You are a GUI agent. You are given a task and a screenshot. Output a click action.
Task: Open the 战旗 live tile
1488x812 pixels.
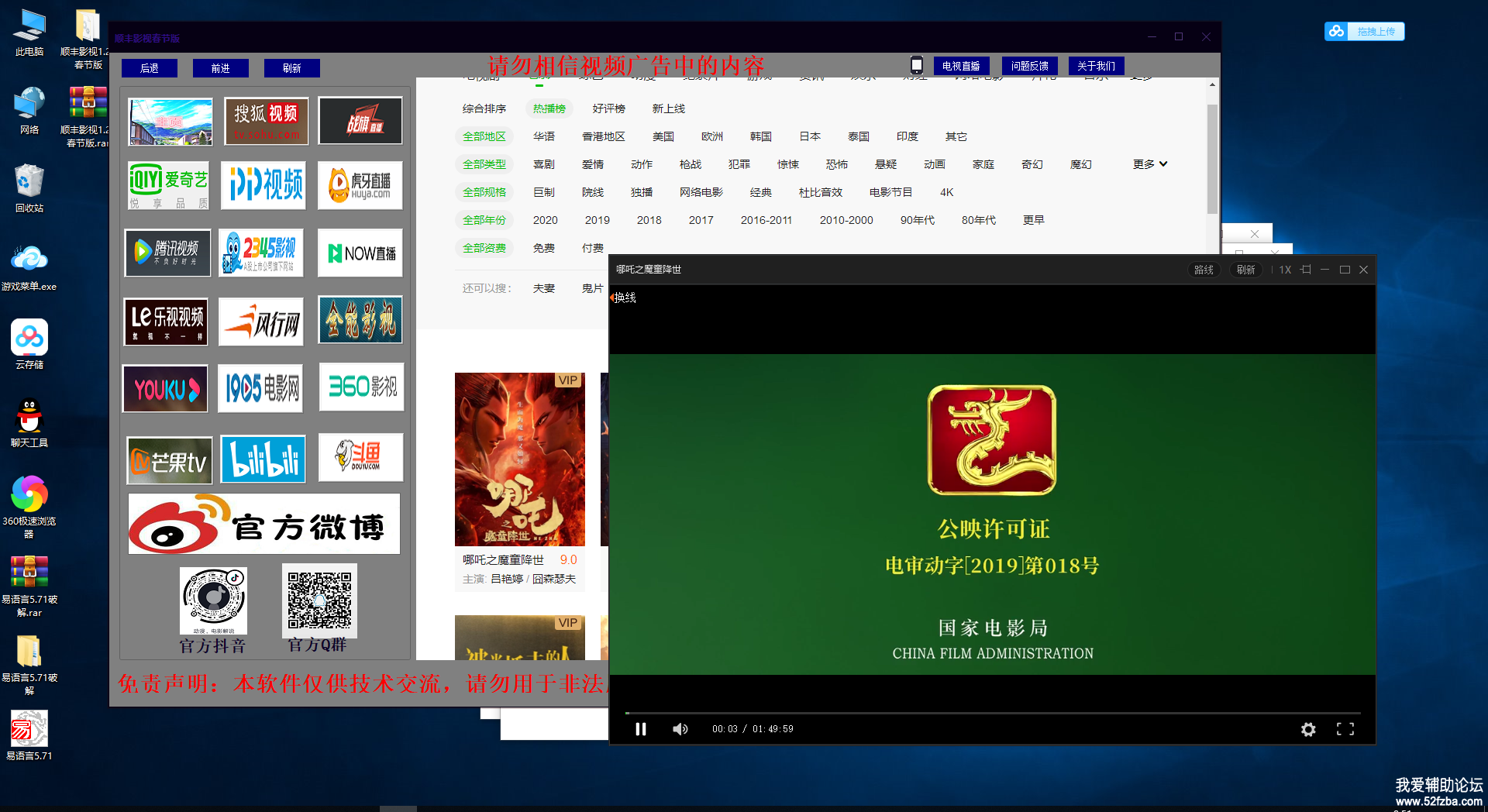tap(360, 121)
